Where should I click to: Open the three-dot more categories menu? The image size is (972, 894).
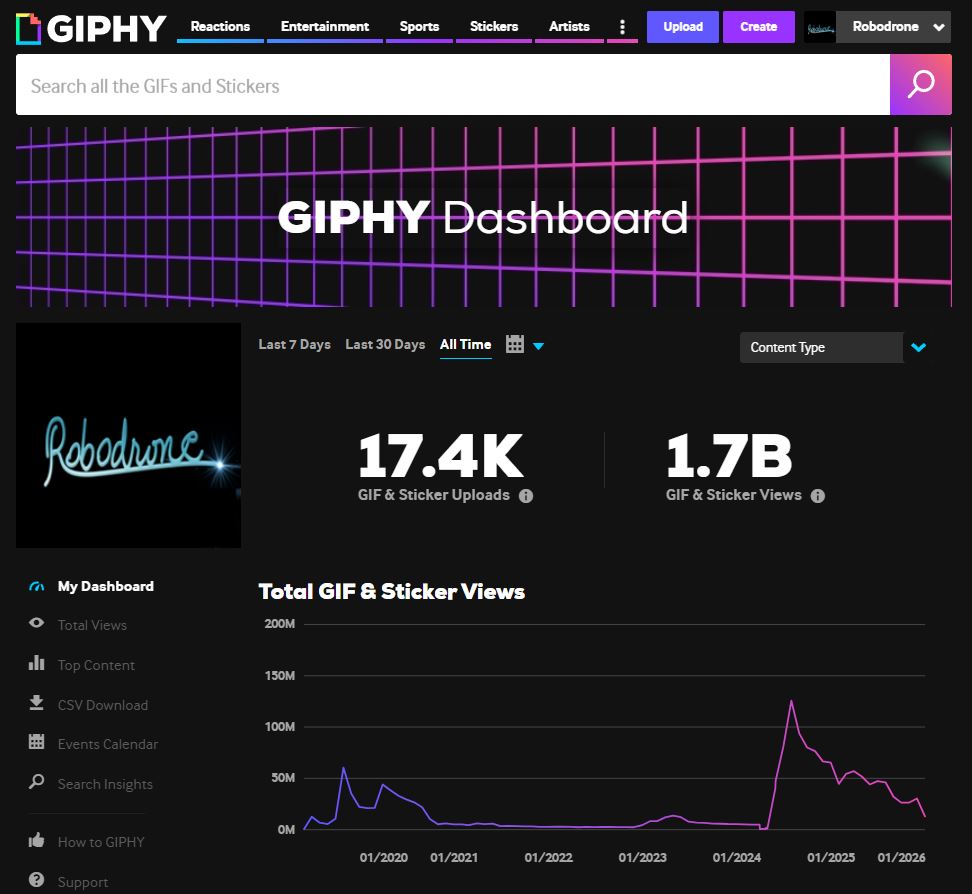click(x=622, y=27)
